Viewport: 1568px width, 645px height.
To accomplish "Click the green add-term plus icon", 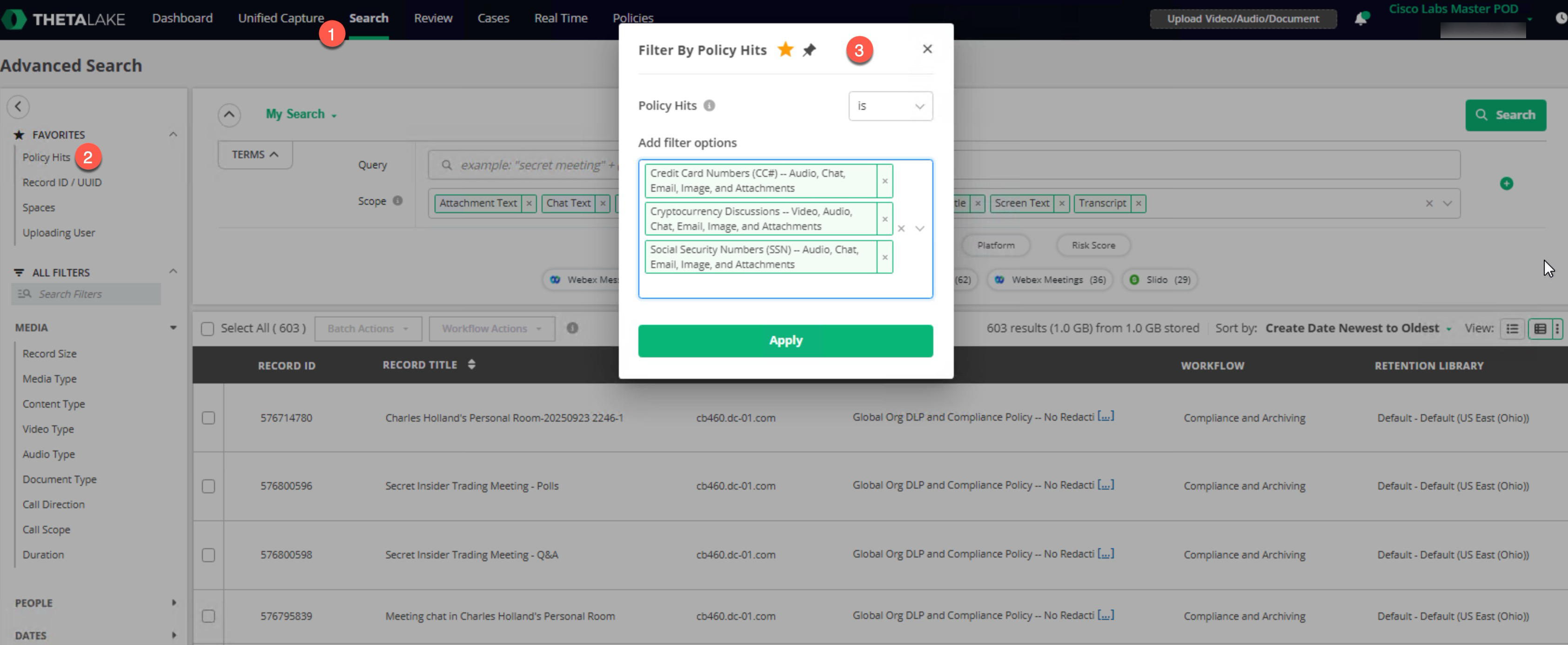I will 1506,183.
